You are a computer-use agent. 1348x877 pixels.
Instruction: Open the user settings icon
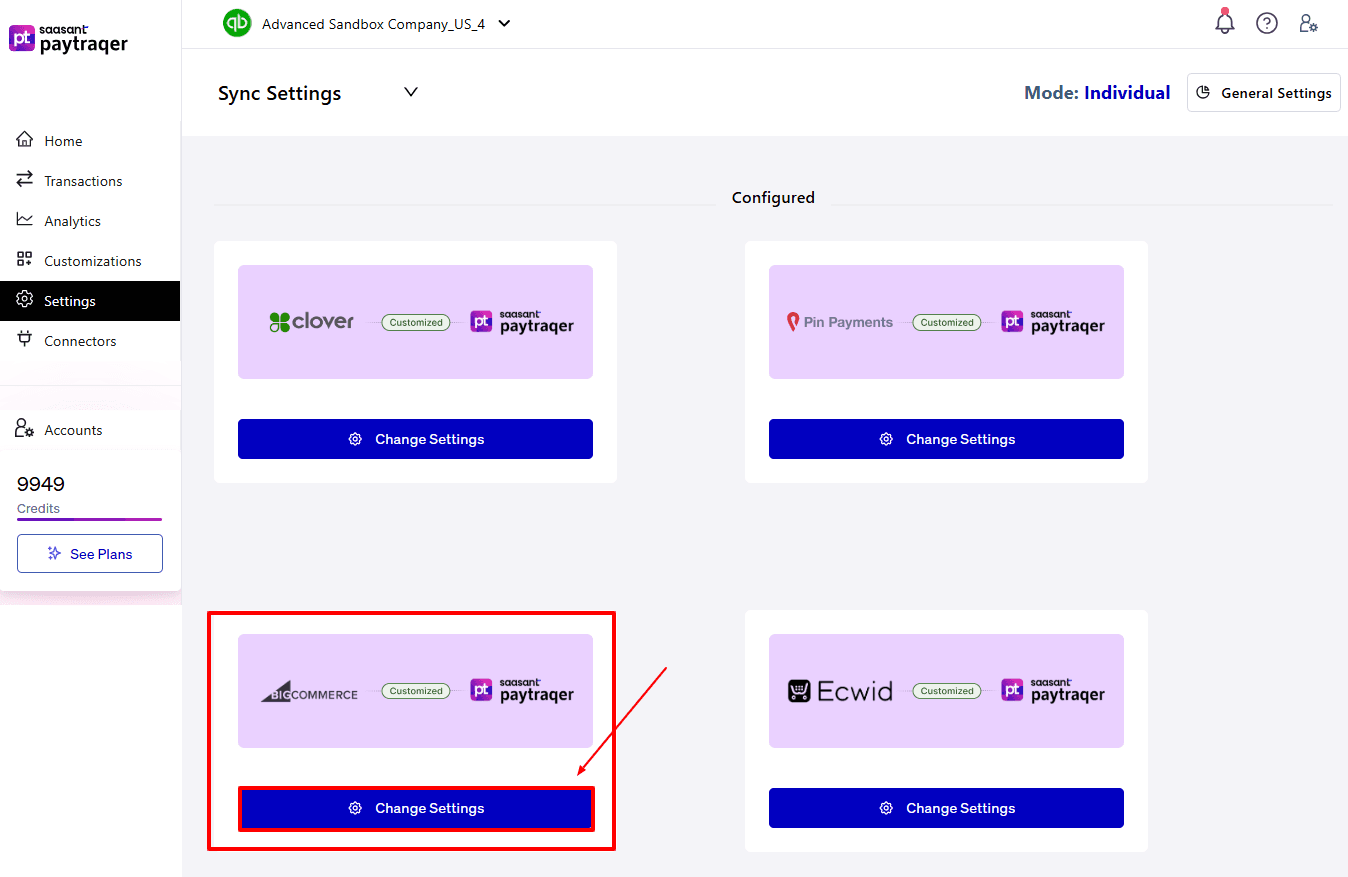coord(1308,23)
